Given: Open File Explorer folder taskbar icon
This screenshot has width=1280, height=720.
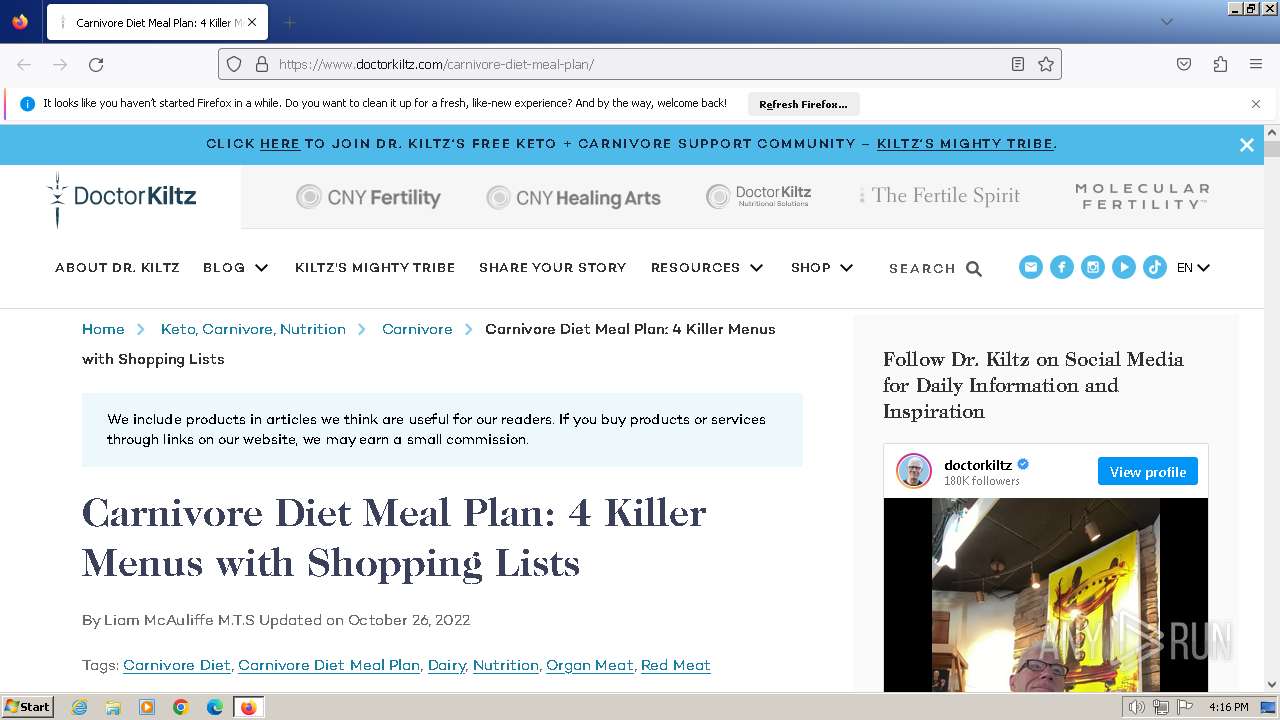Looking at the screenshot, I should click(x=113, y=707).
